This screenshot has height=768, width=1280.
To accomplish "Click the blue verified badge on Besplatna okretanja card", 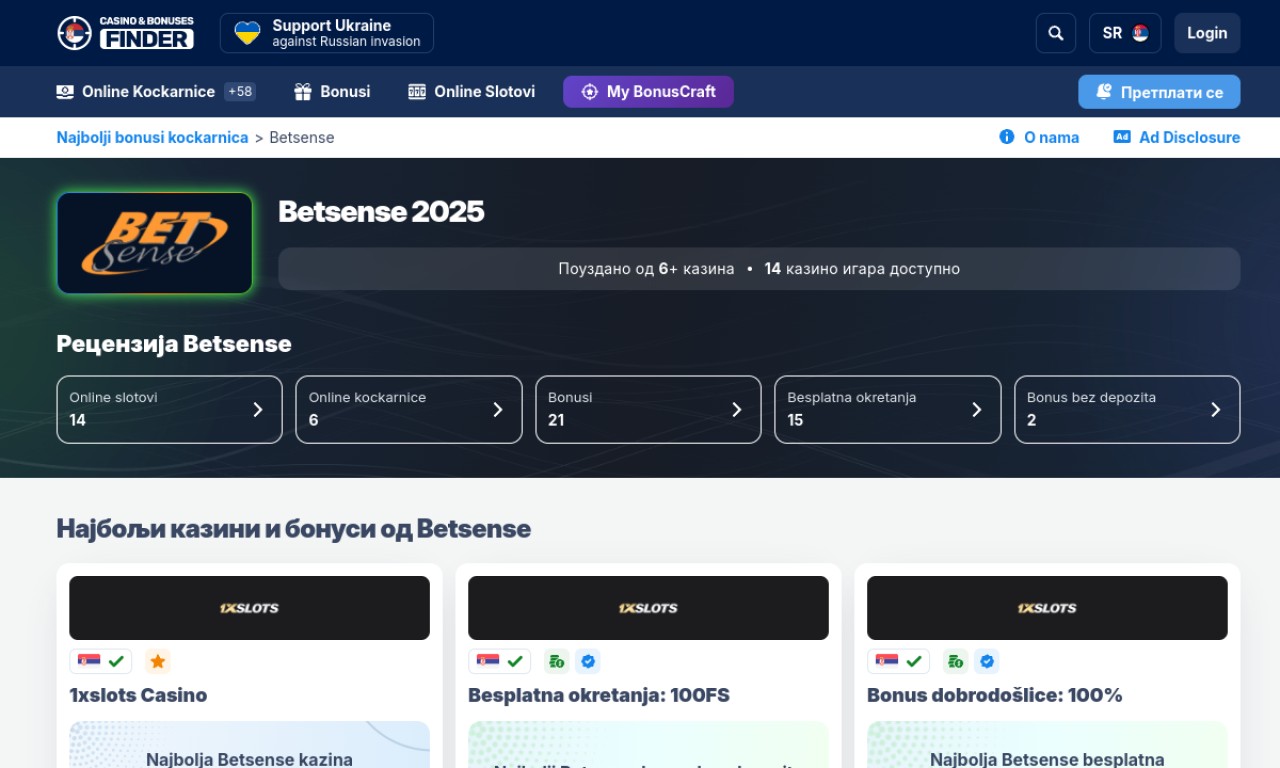I will point(588,661).
